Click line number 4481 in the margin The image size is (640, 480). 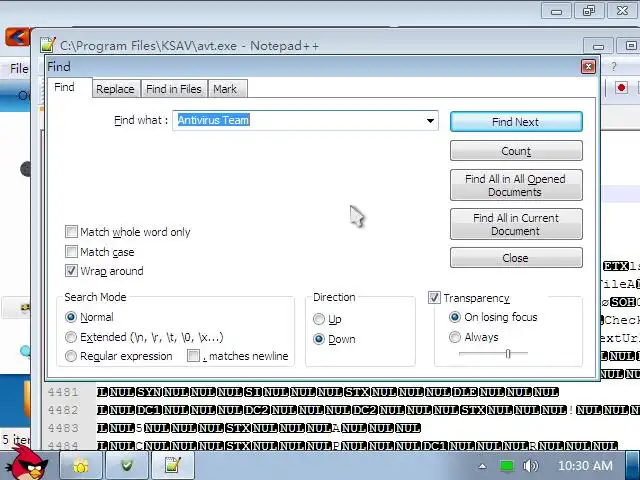click(62, 392)
